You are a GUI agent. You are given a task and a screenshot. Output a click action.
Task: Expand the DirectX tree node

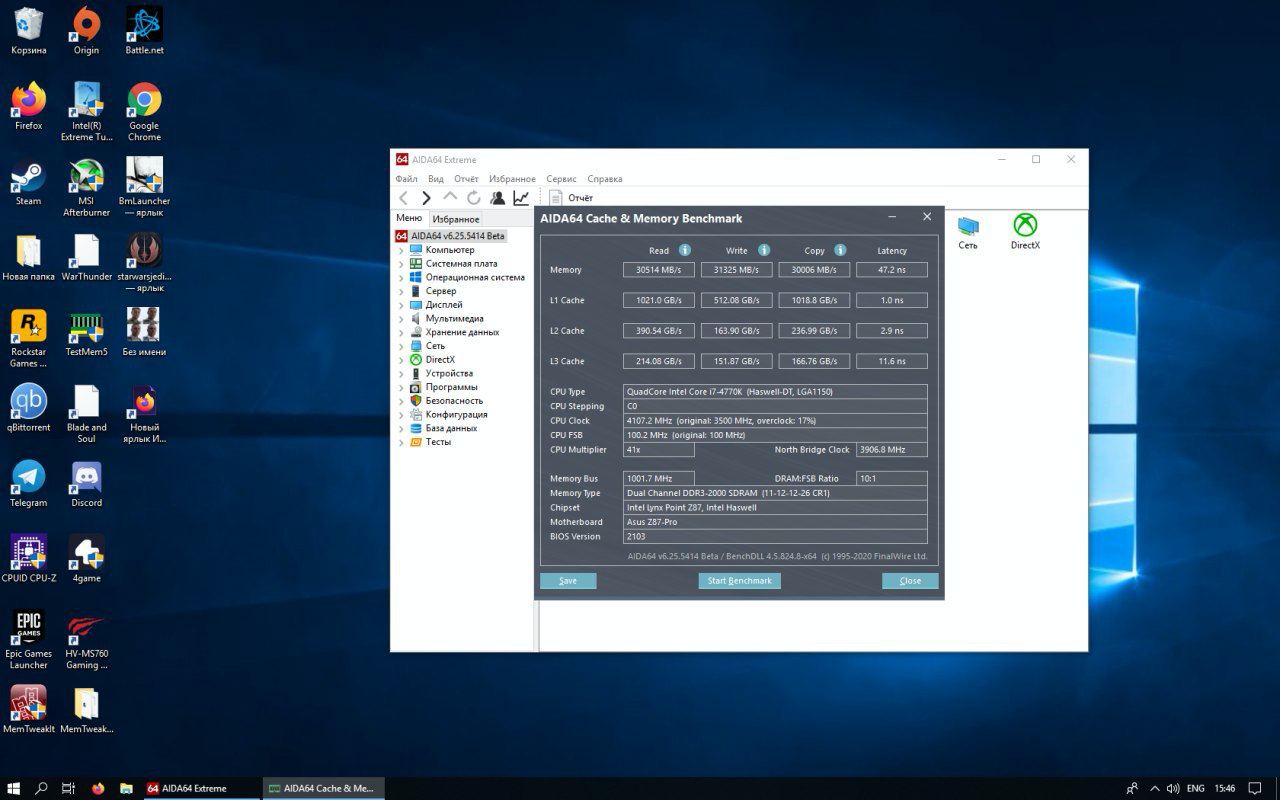point(402,359)
